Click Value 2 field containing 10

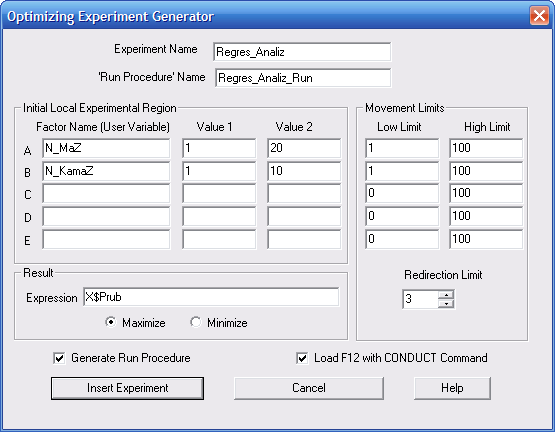tap(304, 171)
